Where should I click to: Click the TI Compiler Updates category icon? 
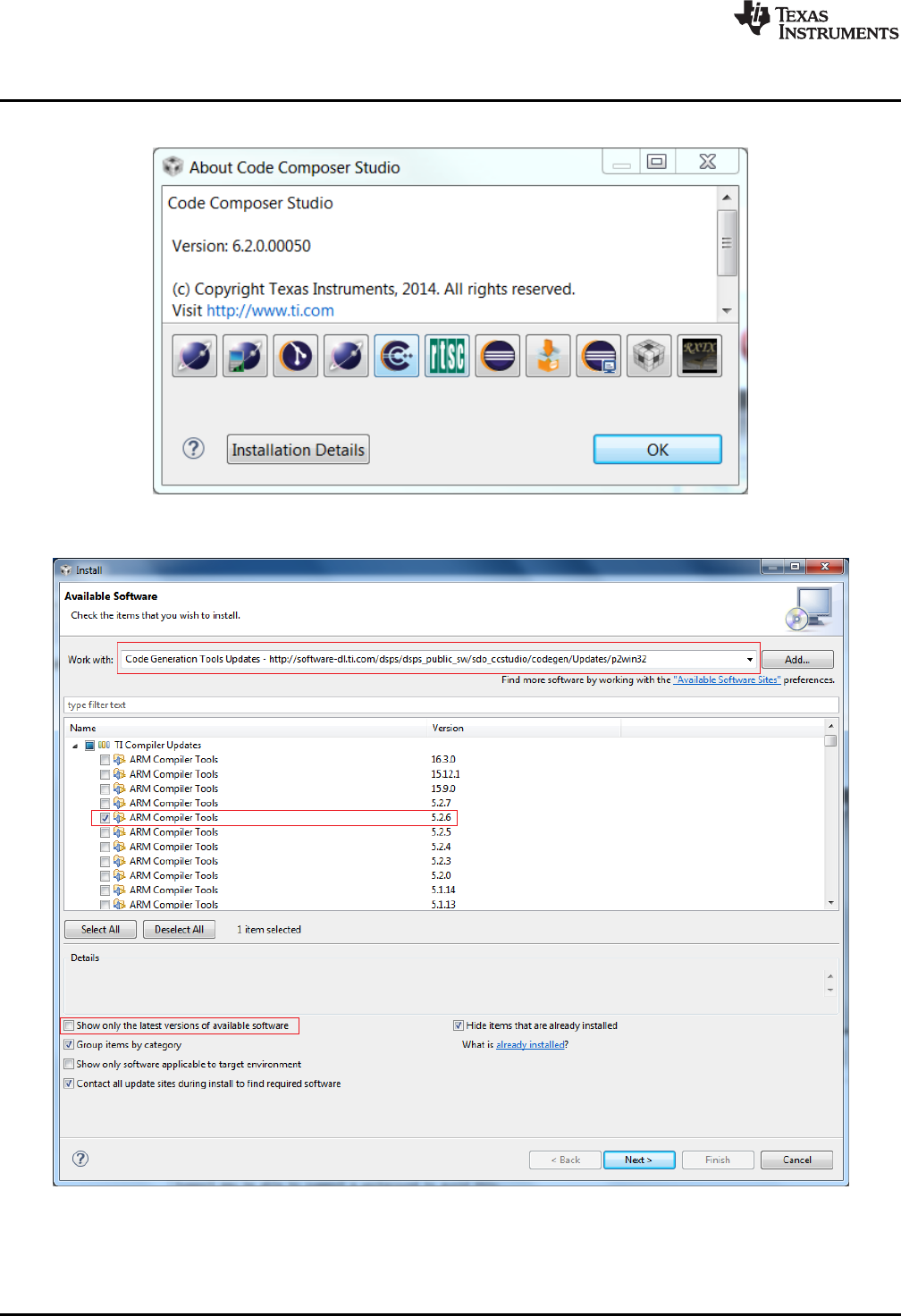tap(104, 745)
